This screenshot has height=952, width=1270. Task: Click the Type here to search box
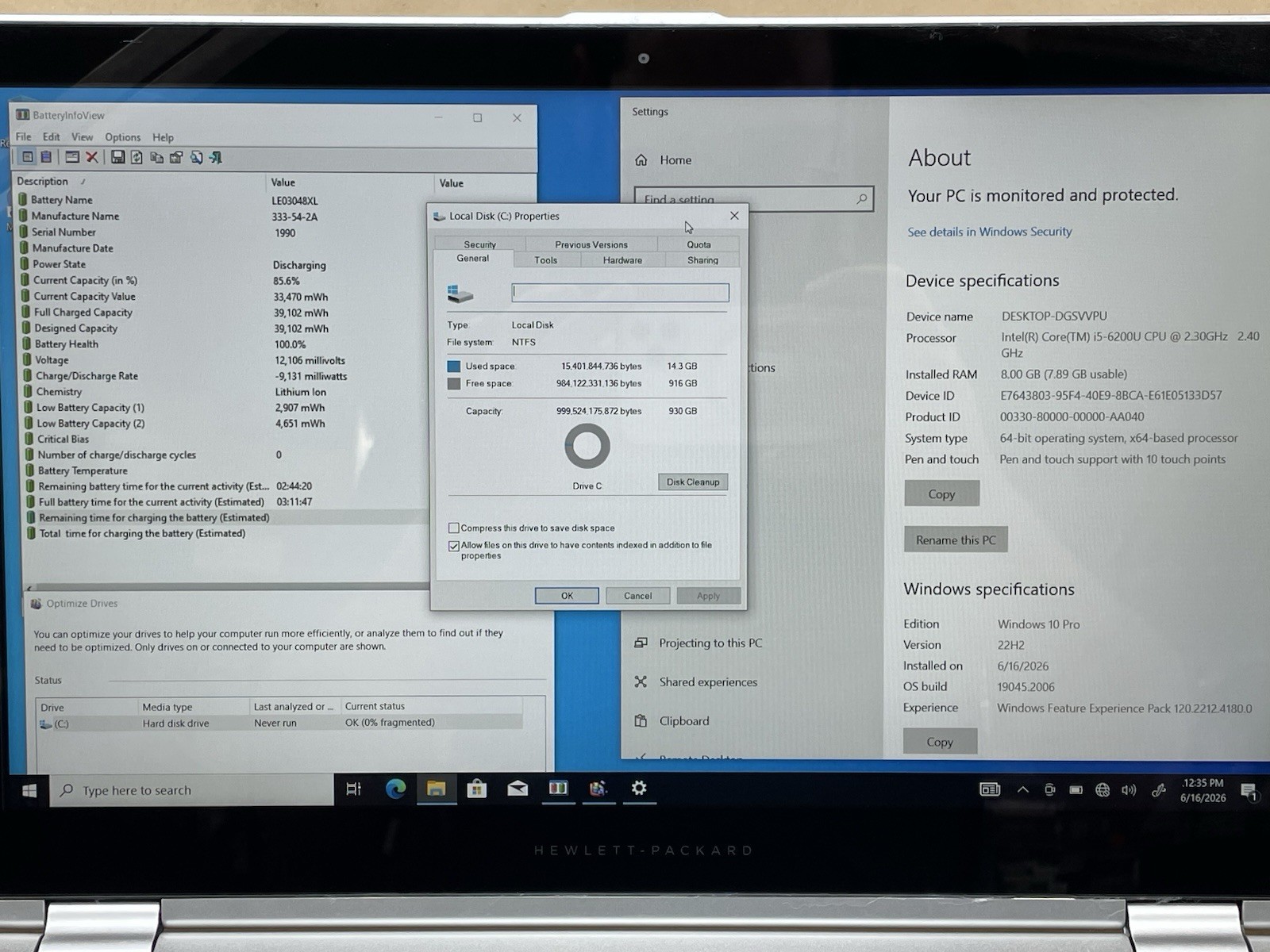[192, 790]
